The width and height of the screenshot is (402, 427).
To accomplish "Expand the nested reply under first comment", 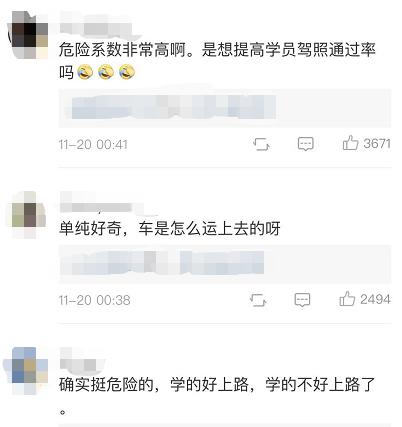I will click(x=225, y=108).
